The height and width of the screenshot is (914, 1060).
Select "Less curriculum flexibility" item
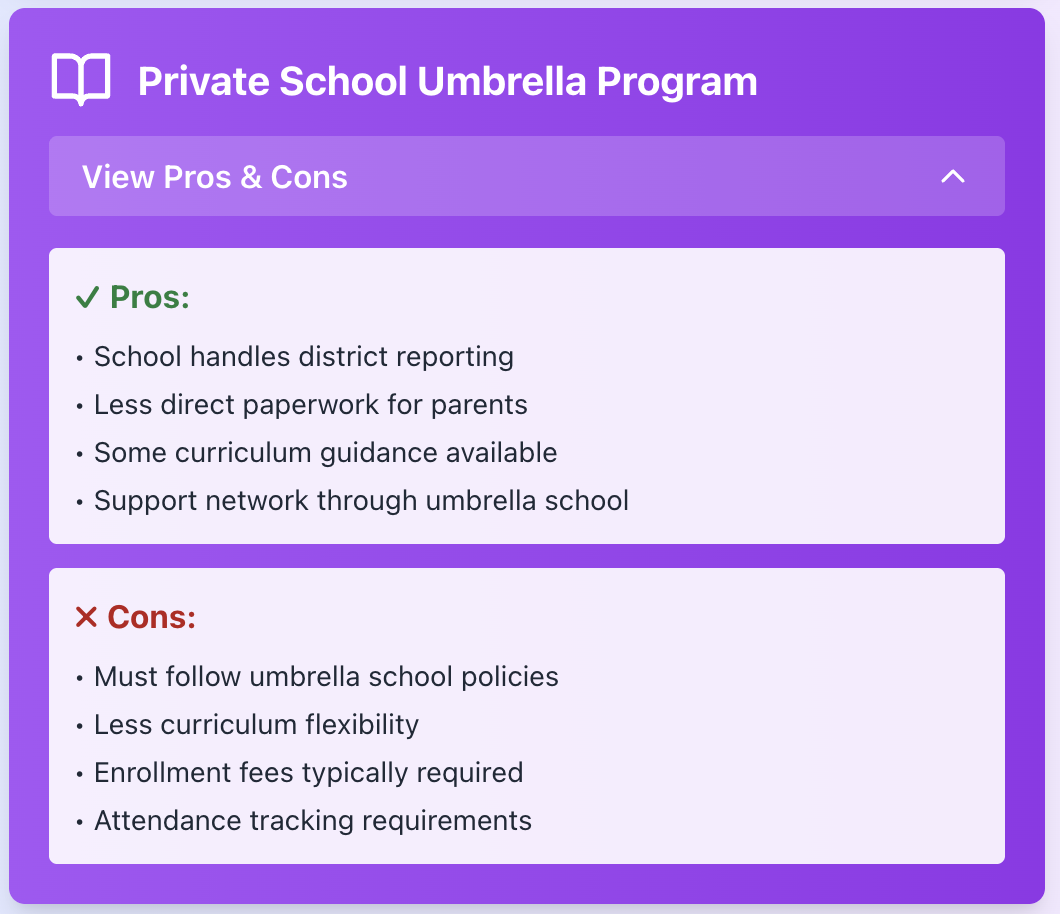tap(256, 725)
